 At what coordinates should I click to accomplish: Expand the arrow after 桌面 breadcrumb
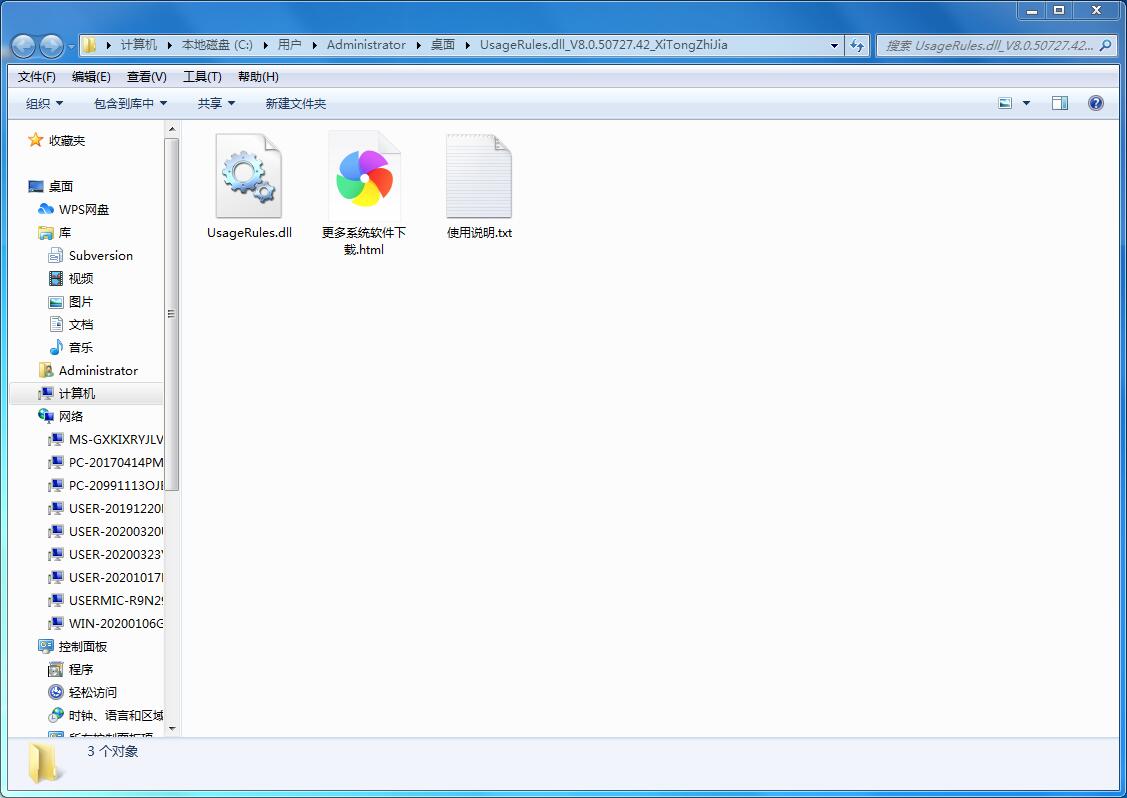468,45
